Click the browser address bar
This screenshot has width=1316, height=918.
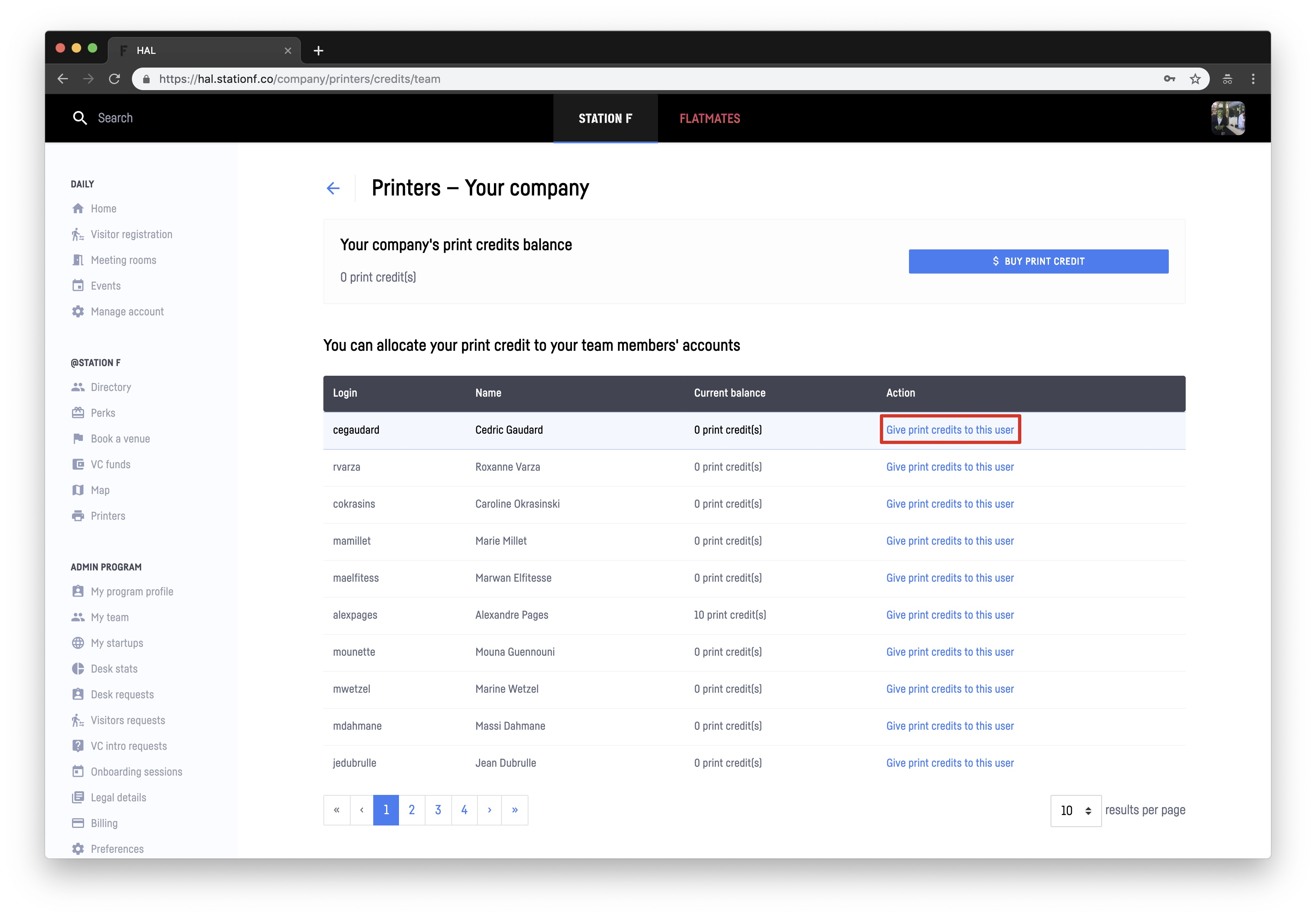[631, 79]
